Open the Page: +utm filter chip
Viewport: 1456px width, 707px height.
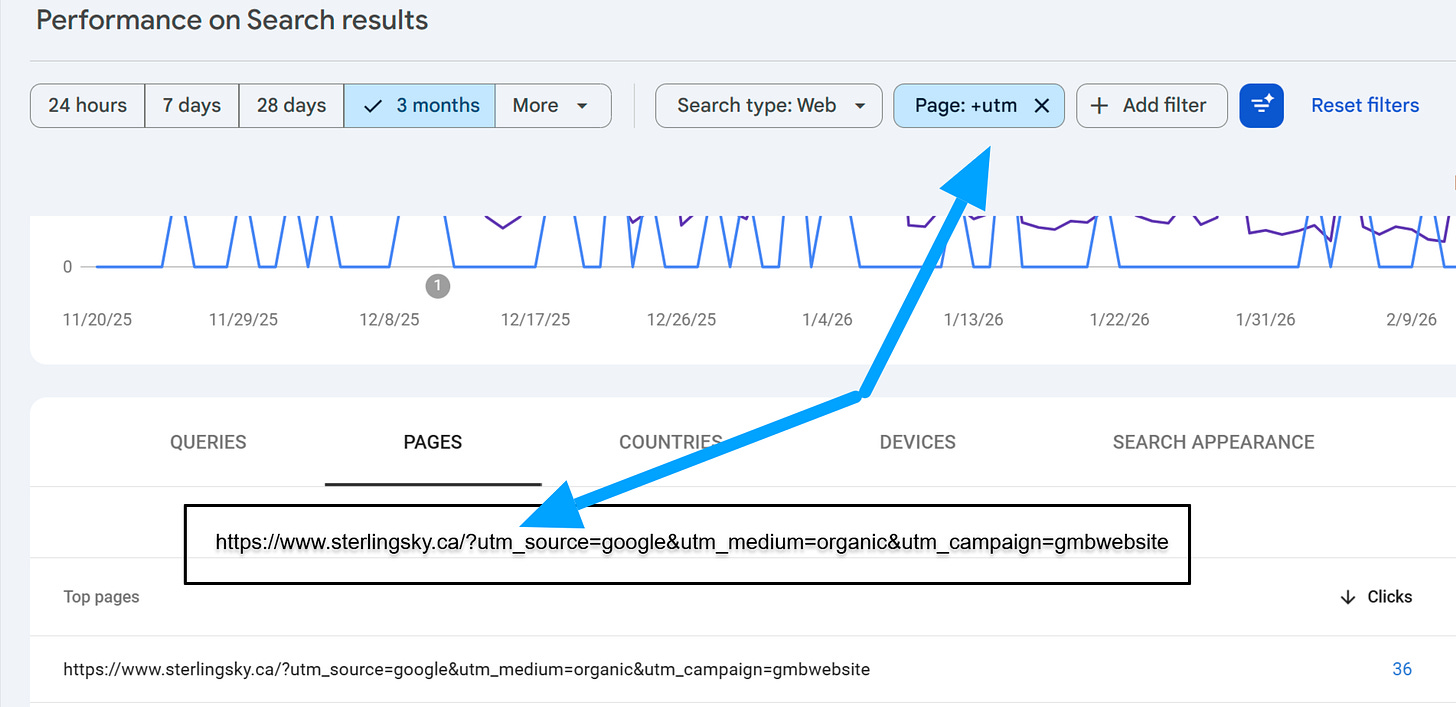pyautogui.click(x=965, y=105)
